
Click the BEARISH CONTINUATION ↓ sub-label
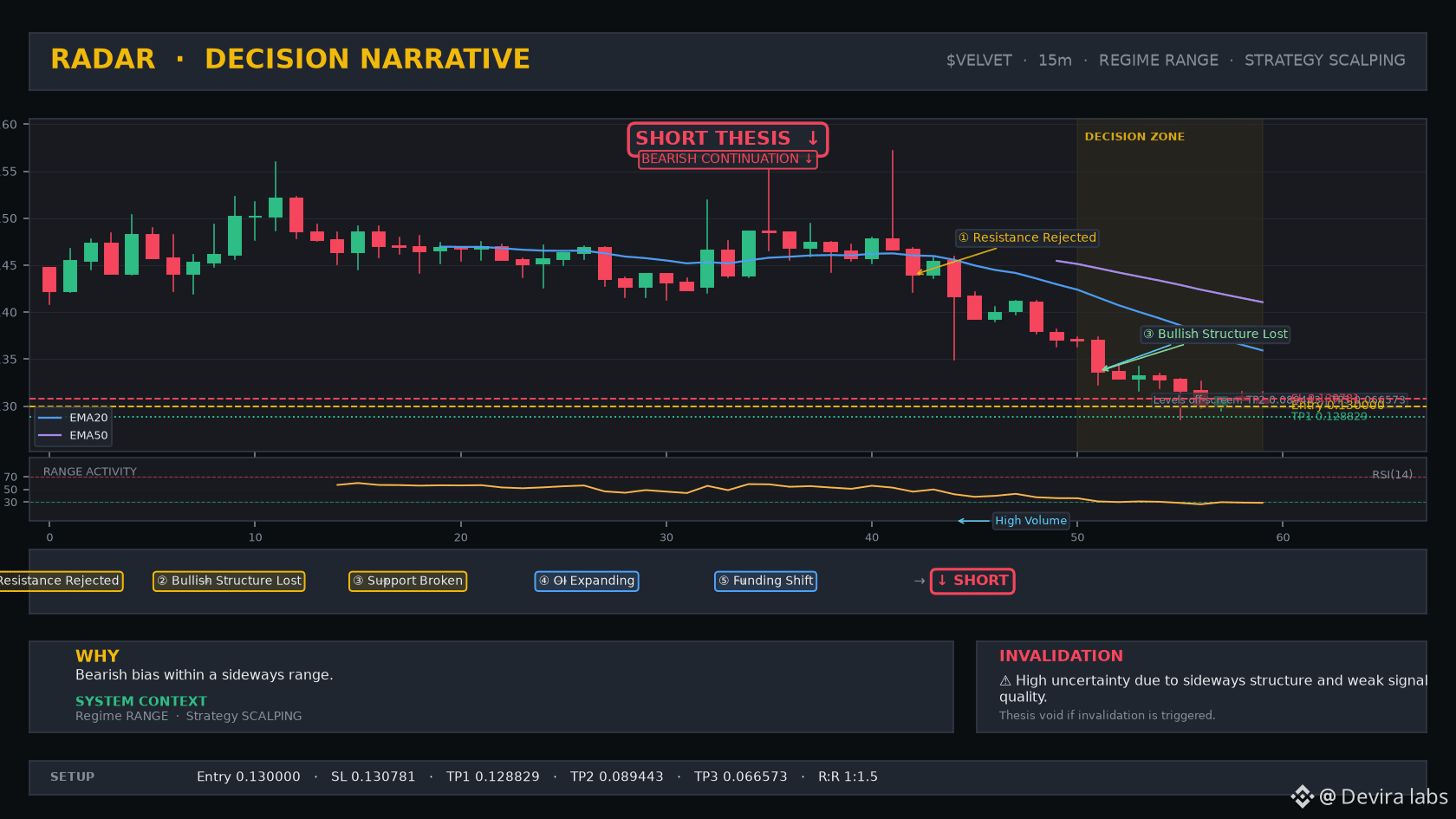[x=727, y=159]
